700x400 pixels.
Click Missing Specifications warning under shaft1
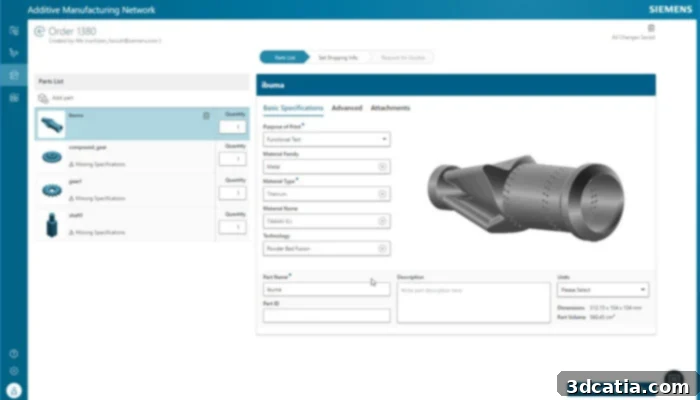tap(97, 233)
